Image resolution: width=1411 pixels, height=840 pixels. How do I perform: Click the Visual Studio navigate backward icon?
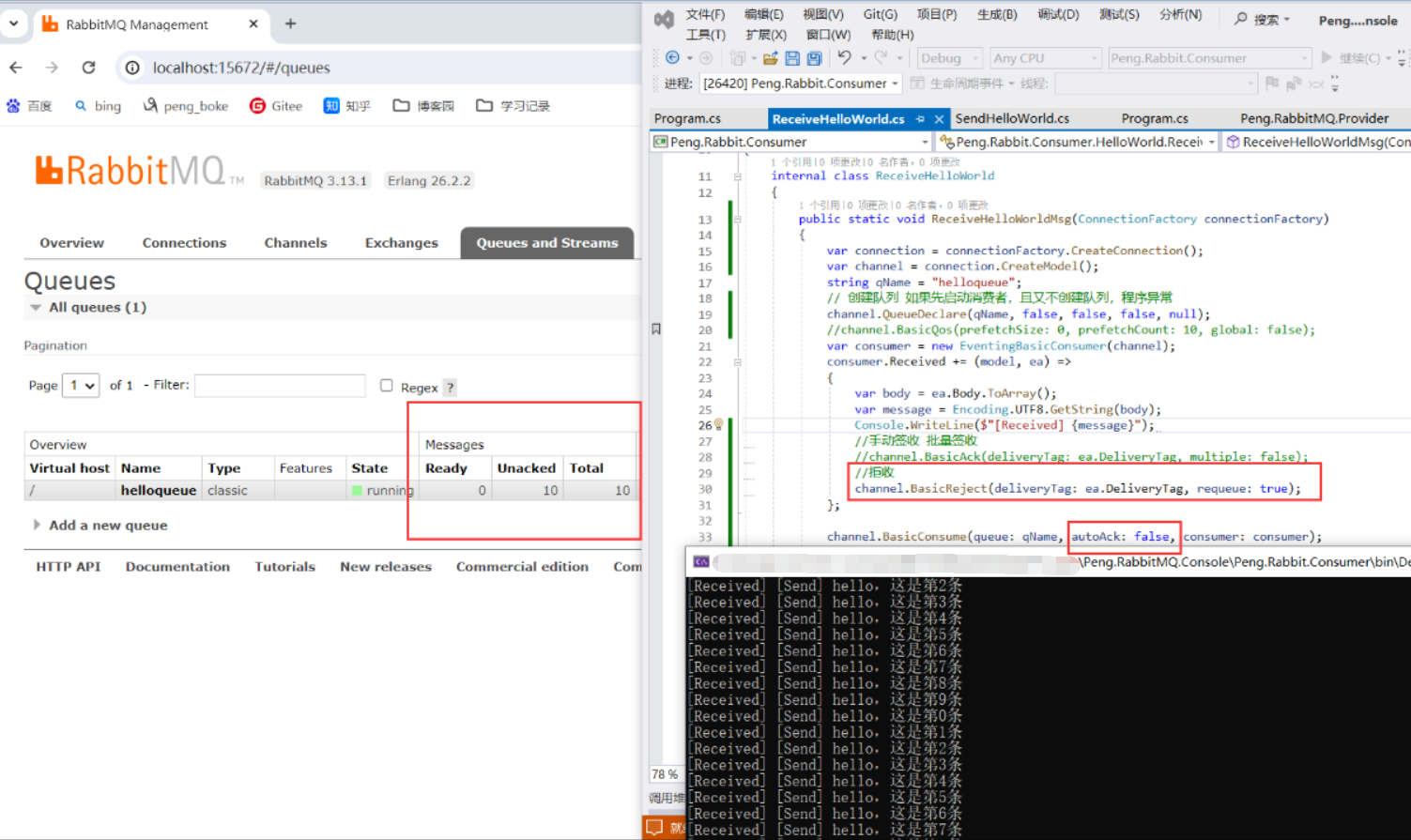tap(673, 58)
